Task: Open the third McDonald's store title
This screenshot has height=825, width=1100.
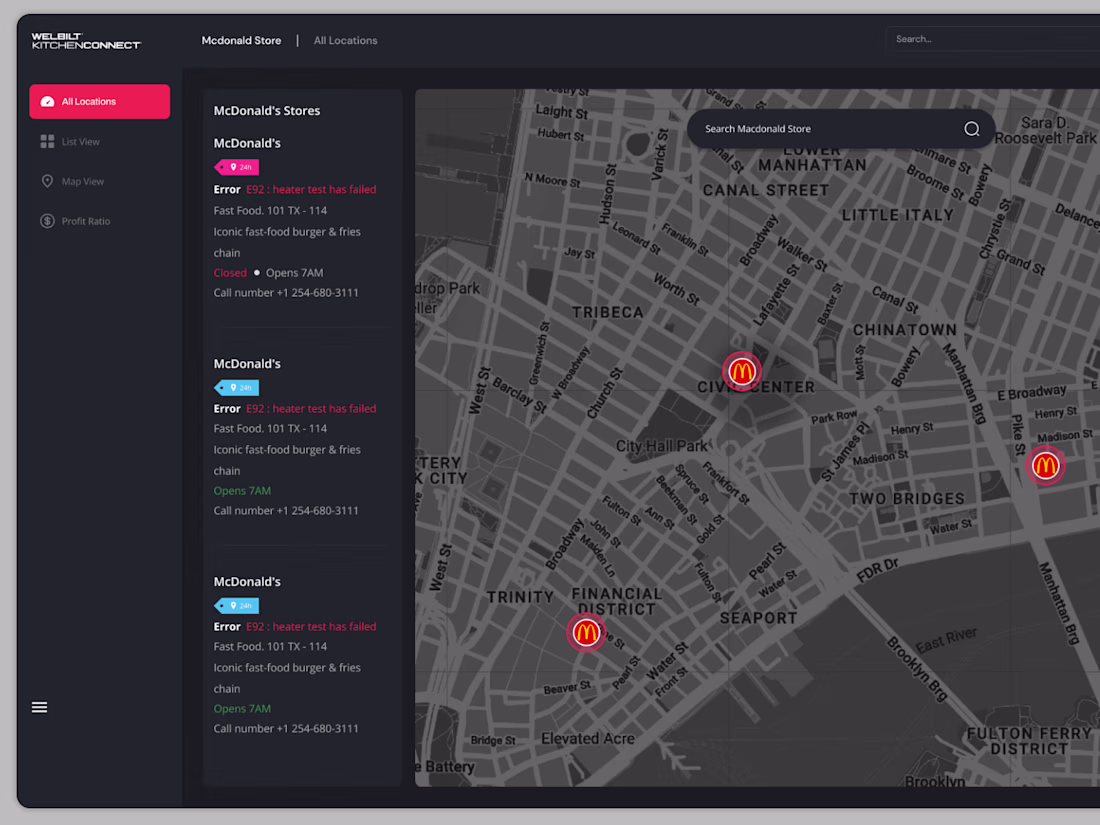Action: pos(247,582)
